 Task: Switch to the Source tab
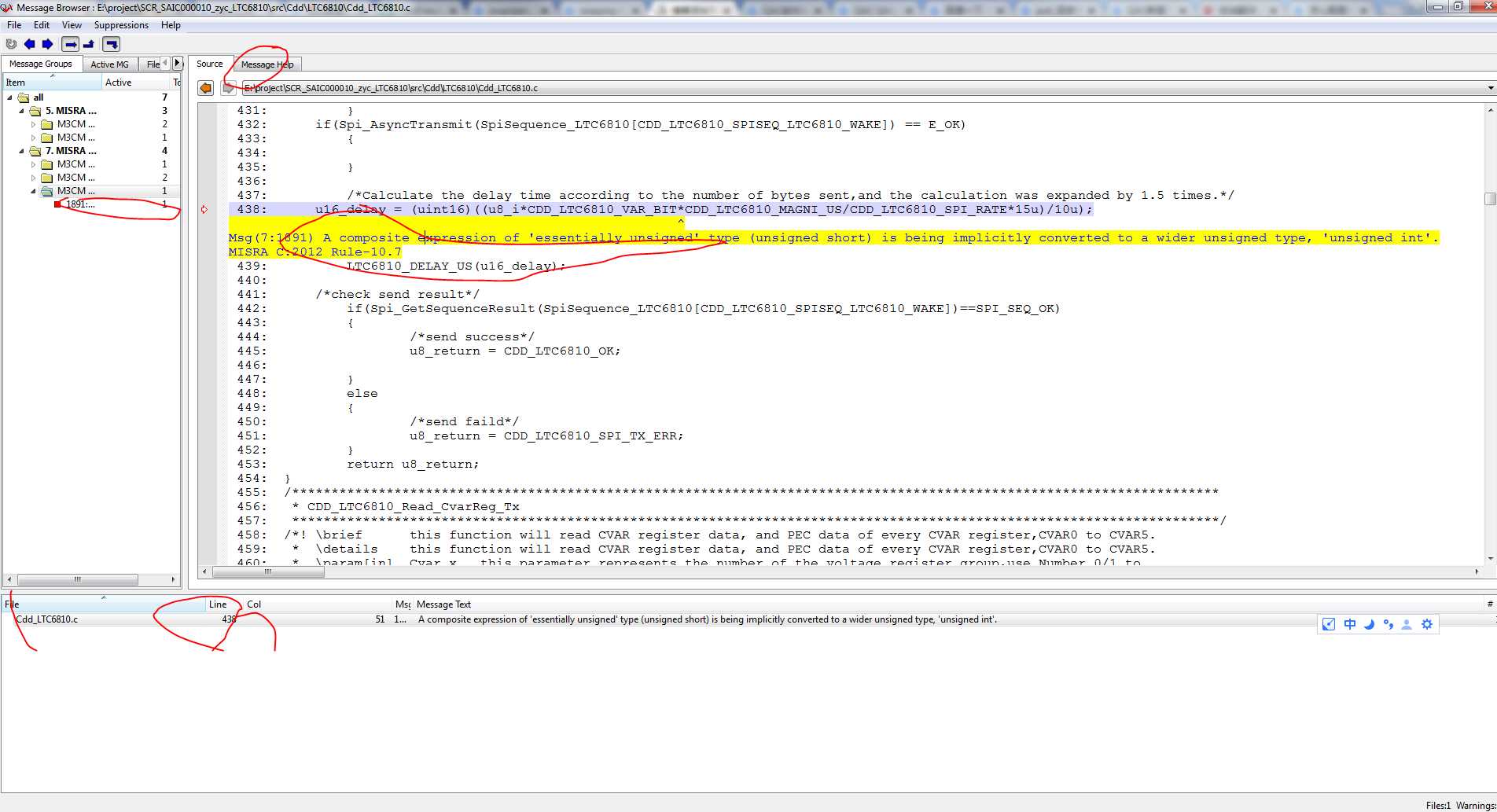point(210,64)
